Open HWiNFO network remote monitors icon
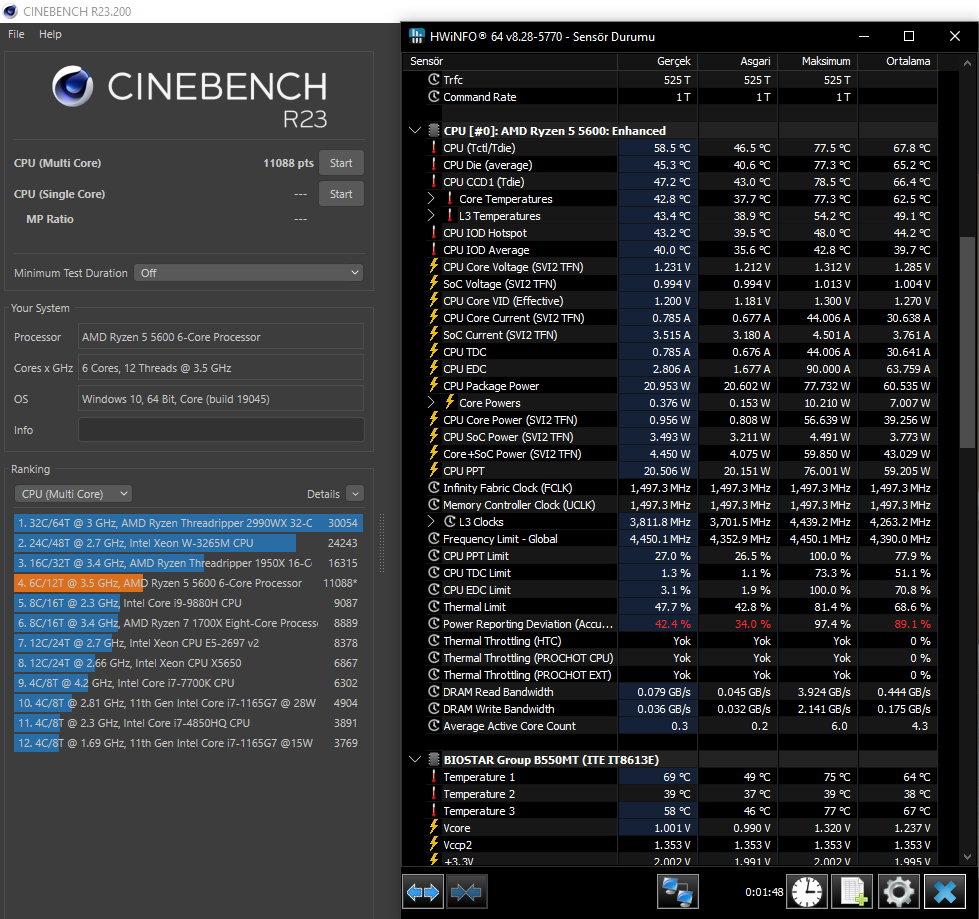The image size is (979, 919). (x=677, y=892)
